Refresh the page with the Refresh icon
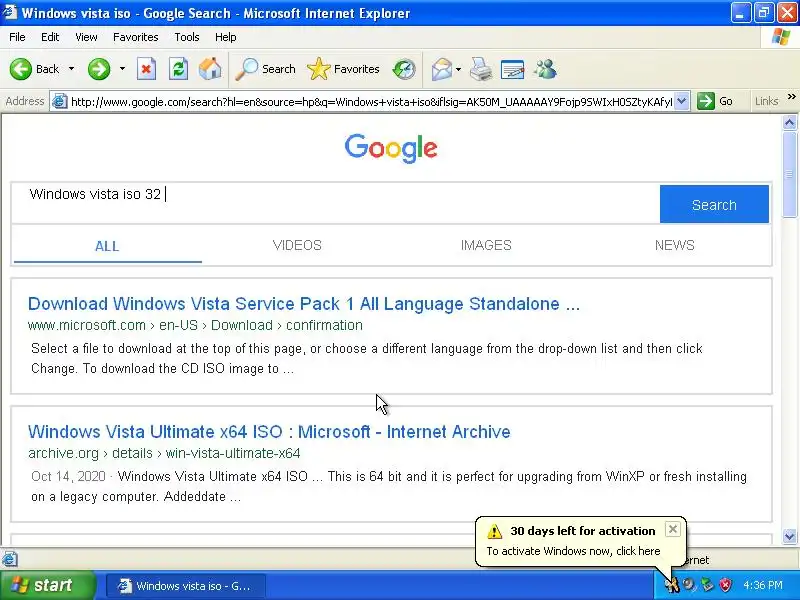The image size is (800, 600). (178, 69)
